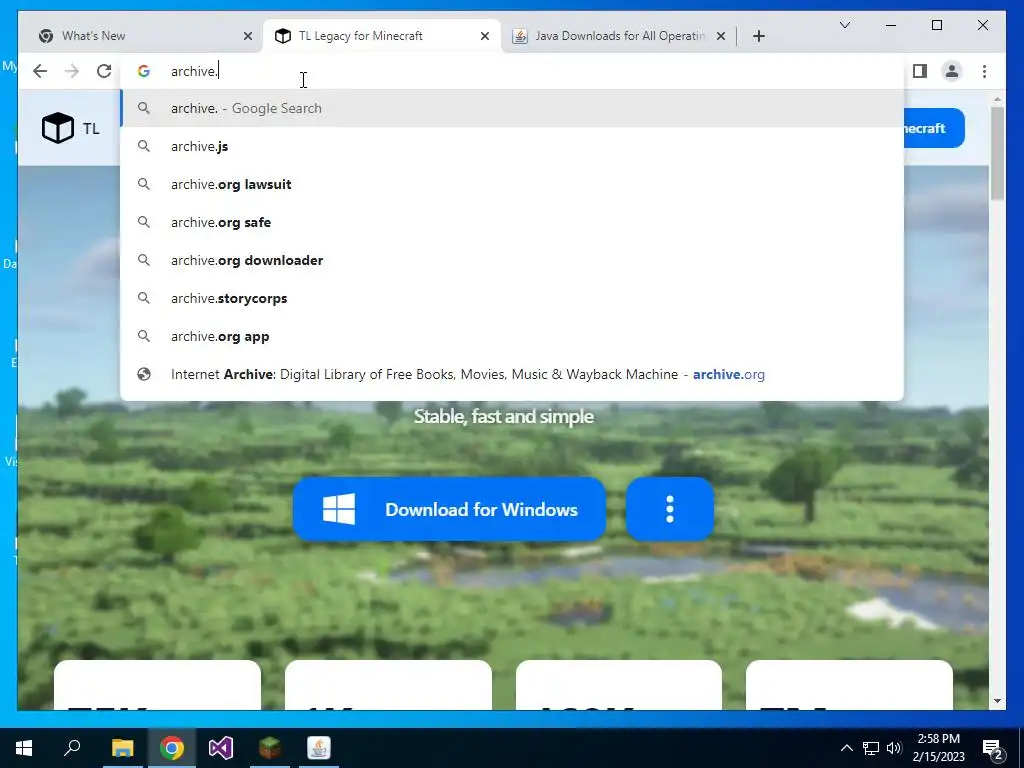Switch to TL Legacy for Minecraft tab
Viewport: 1024px width, 768px height.
click(381, 36)
